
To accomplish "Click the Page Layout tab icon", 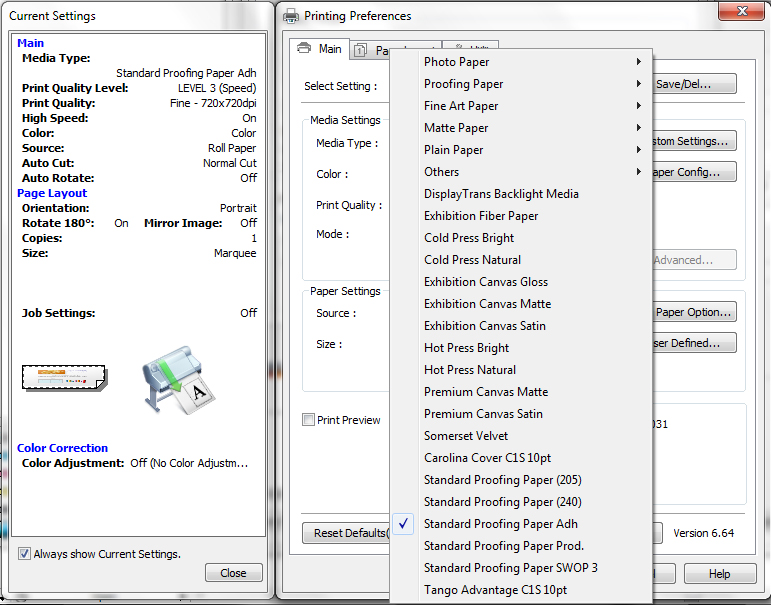I will pyautogui.click(x=360, y=50).
